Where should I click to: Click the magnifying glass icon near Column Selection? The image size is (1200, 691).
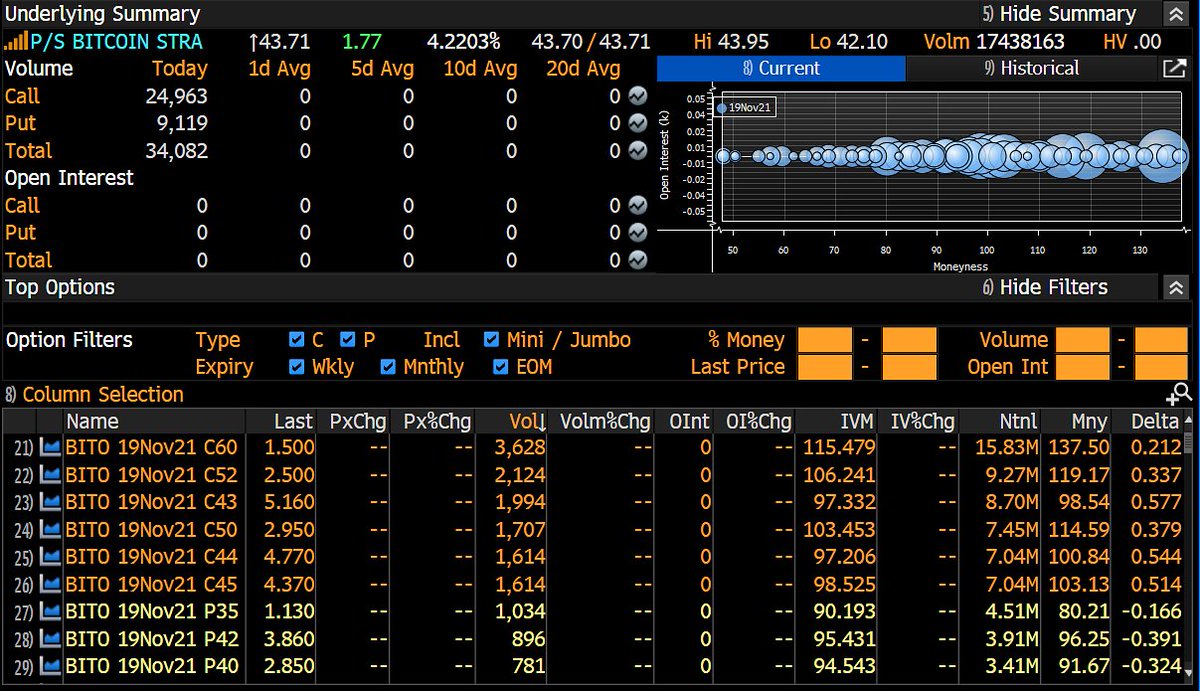pyautogui.click(x=1181, y=394)
